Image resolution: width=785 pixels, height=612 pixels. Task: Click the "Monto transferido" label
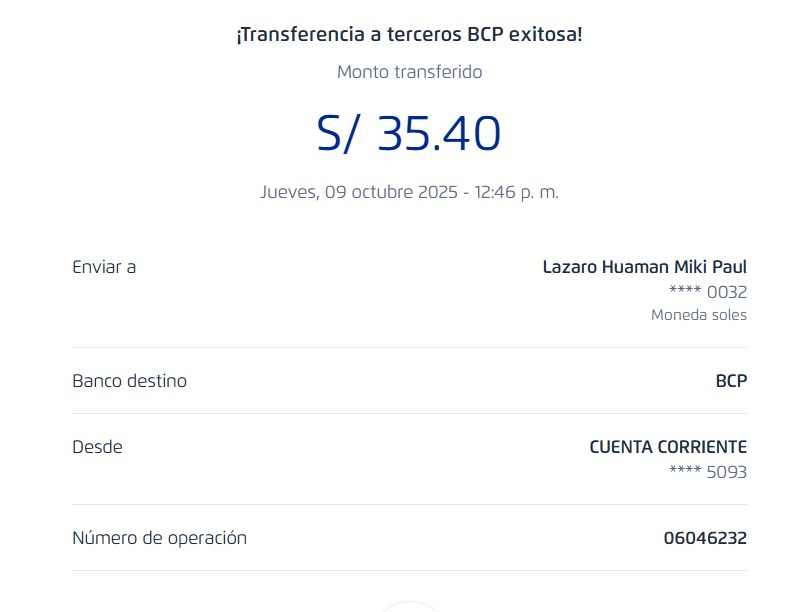click(409, 72)
